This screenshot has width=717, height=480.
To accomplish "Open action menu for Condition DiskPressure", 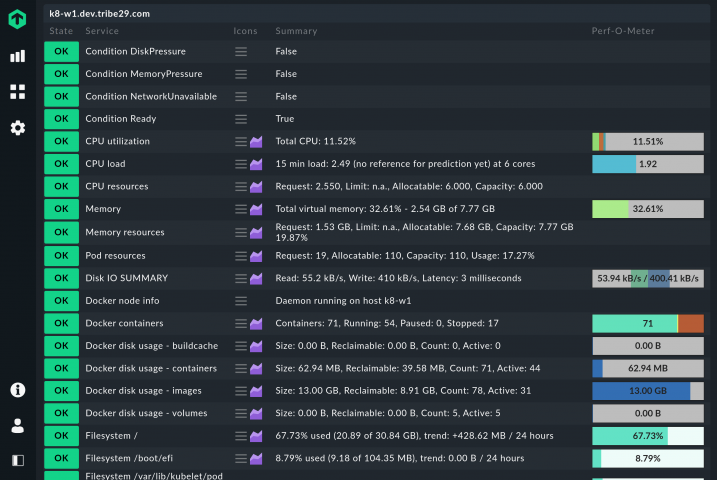I will click(x=241, y=52).
